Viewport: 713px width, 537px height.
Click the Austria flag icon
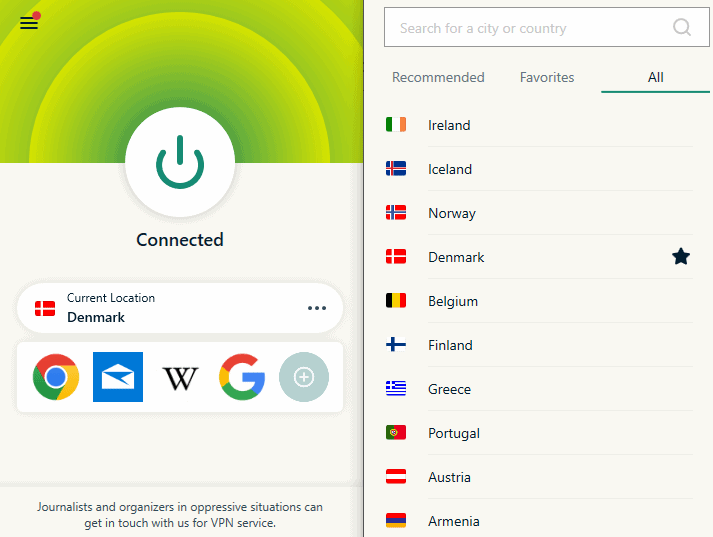pos(396,477)
